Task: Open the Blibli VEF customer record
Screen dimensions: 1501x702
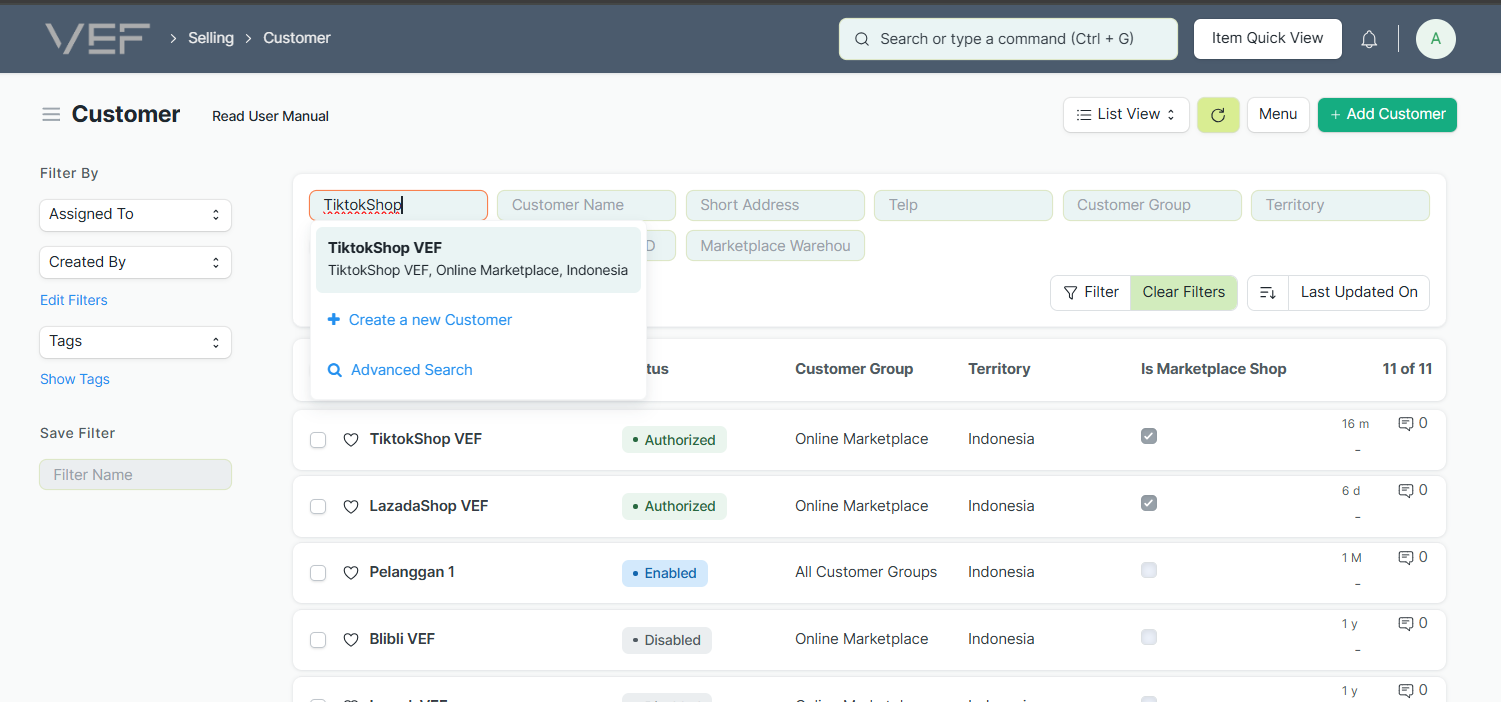Action: coord(402,639)
